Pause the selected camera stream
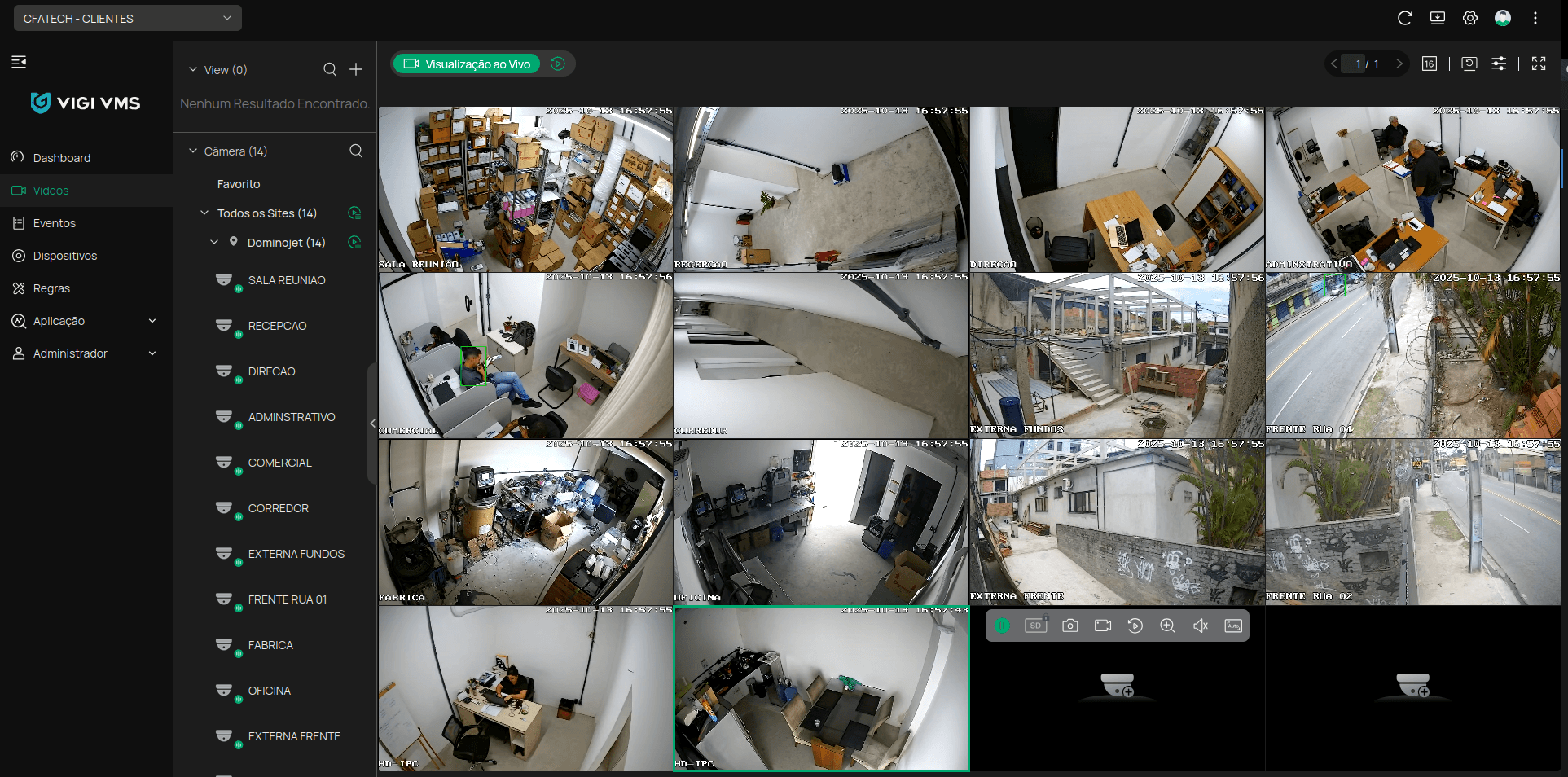Screen dimensions: 1568x777 point(1002,626)
